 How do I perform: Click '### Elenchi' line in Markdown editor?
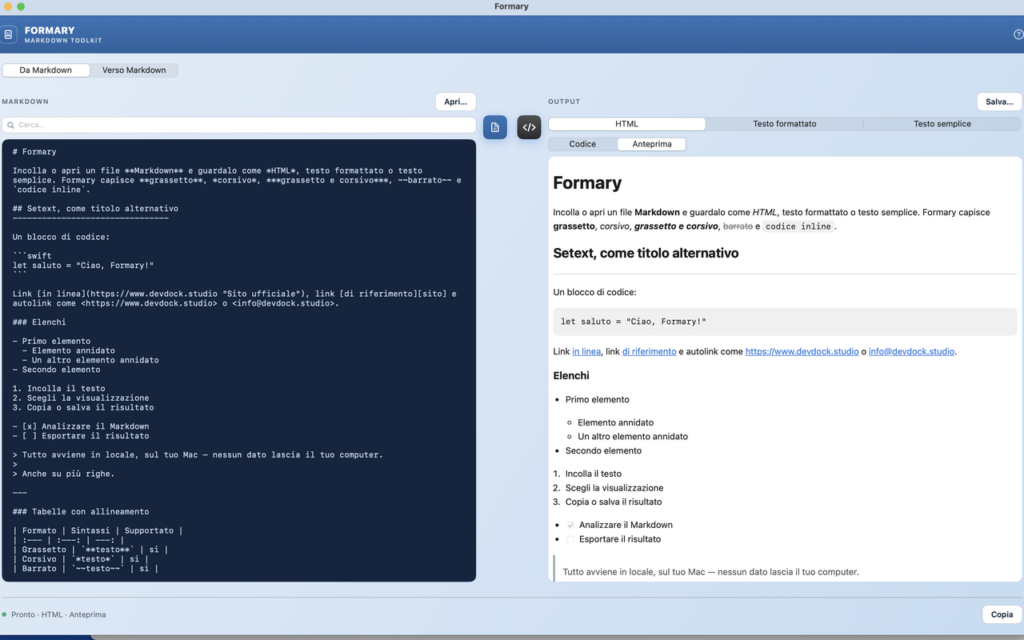click(39, 322)
